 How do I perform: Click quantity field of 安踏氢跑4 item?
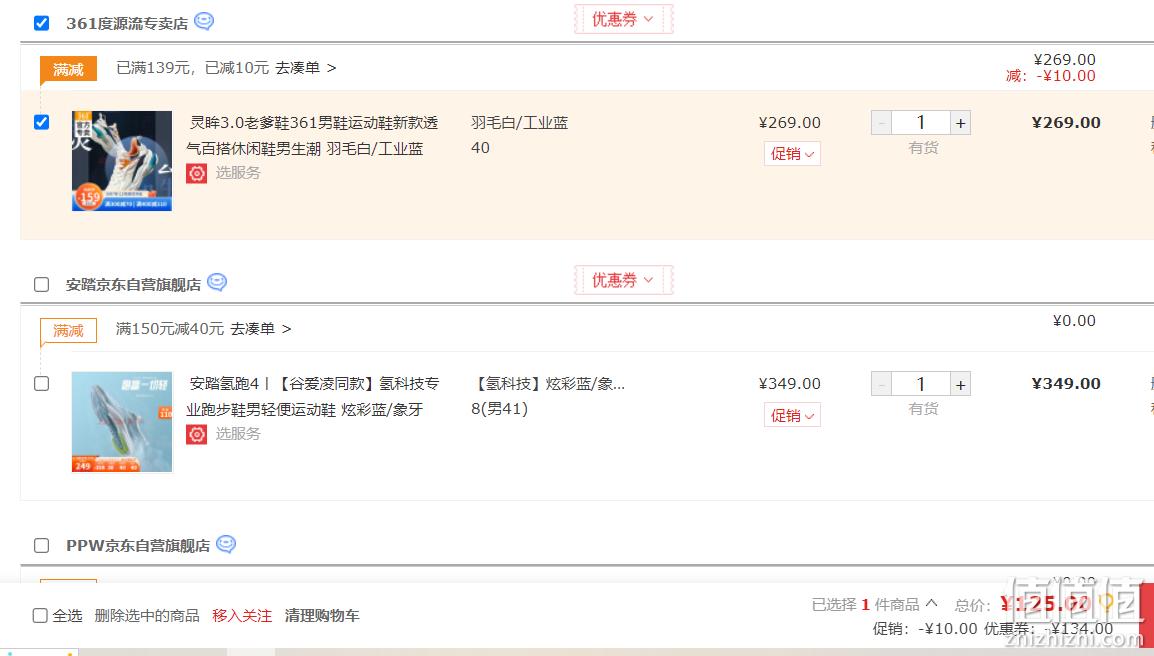[921, 384]
